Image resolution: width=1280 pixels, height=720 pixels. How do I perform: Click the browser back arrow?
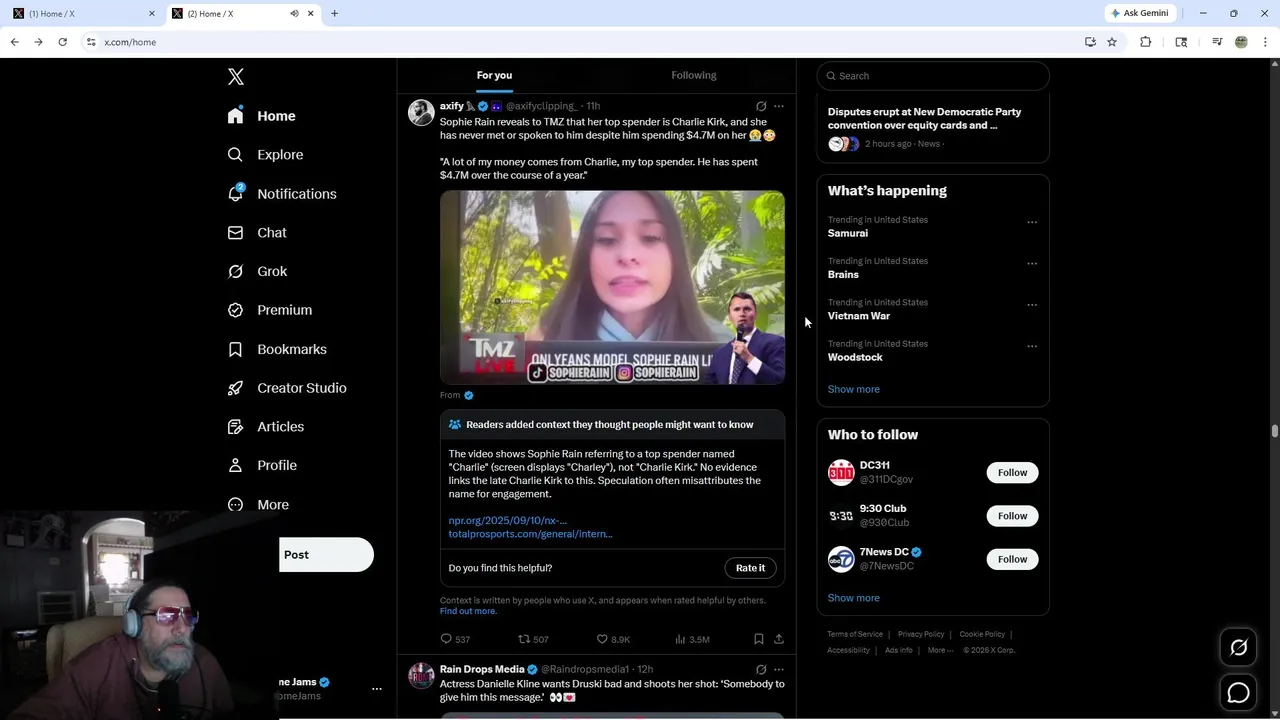[14, 42]
